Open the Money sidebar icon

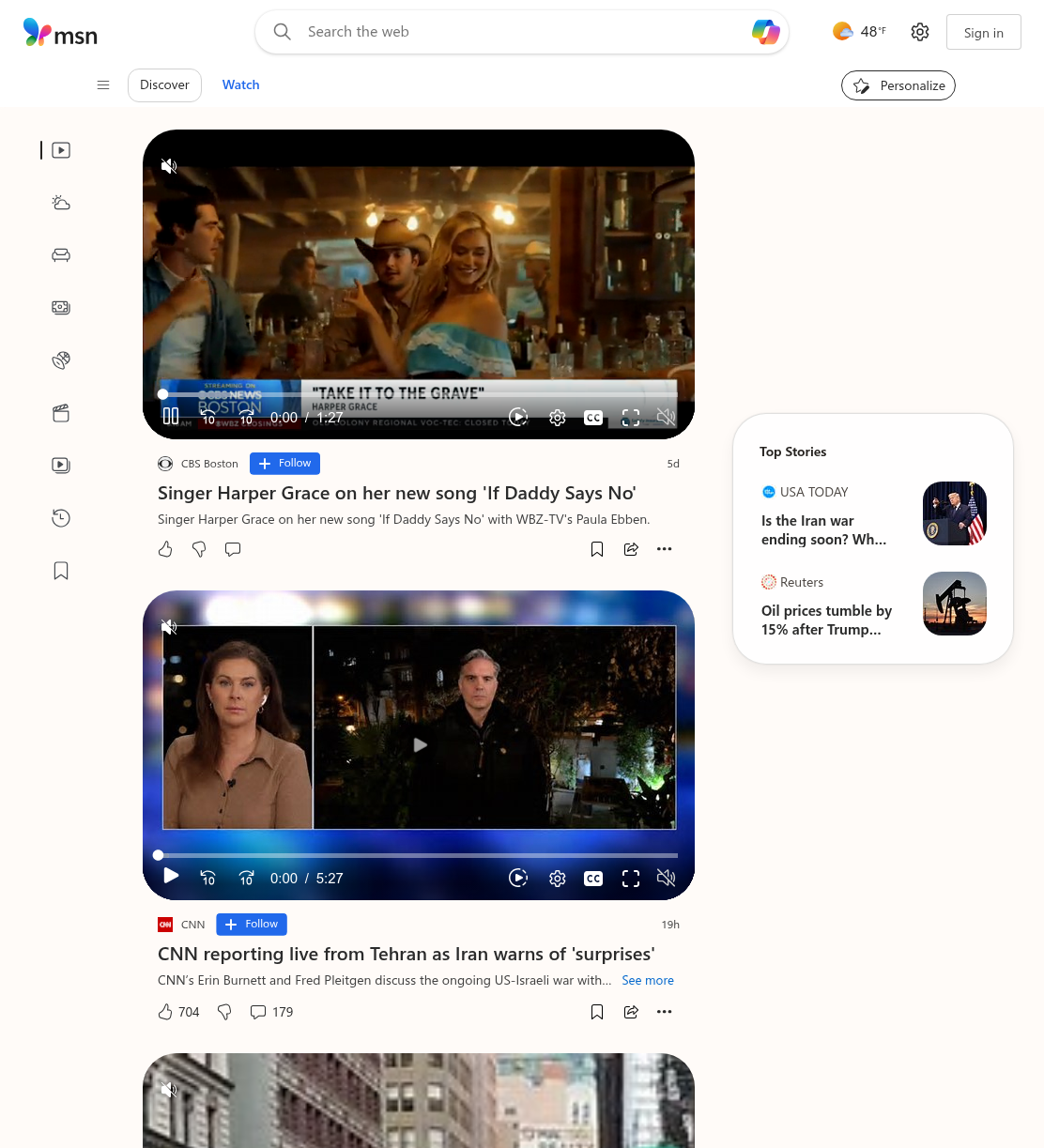coord(61,308)
